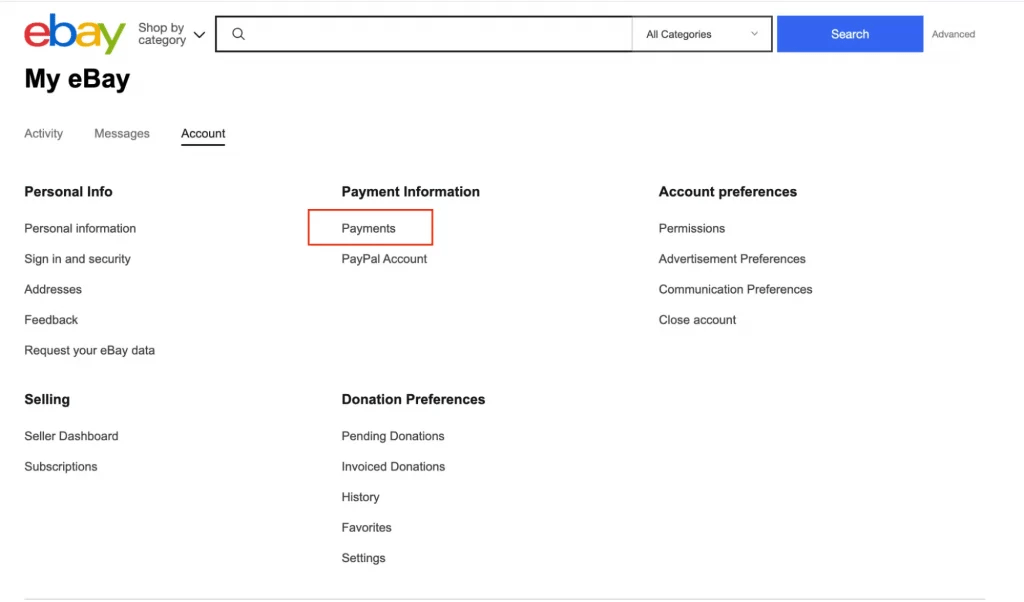Check your Feedback page
The height and width of the screenshot is (602, 1024).
point(50,319)
